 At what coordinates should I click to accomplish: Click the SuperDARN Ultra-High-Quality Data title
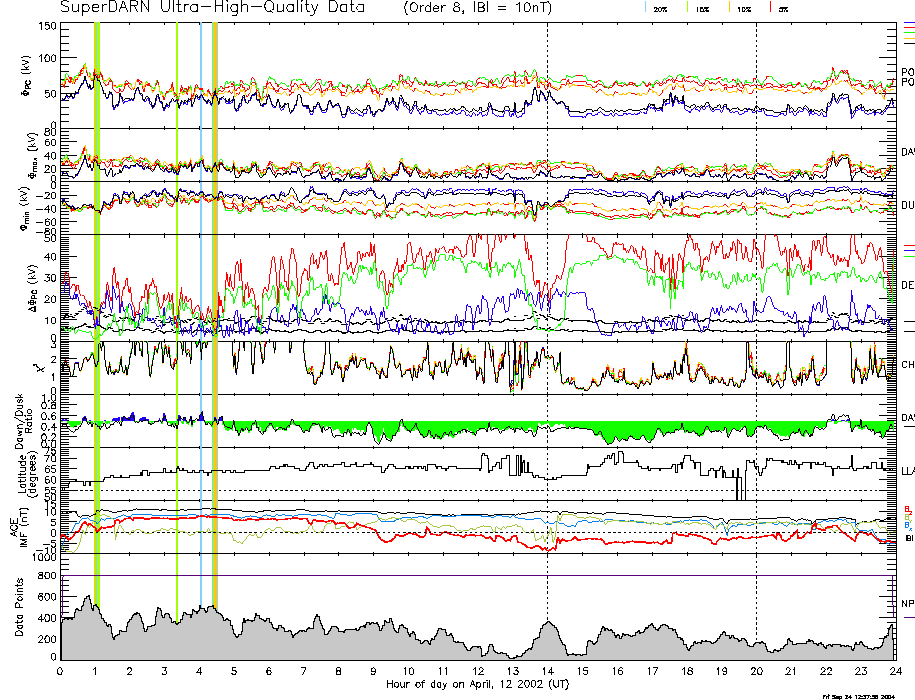(x=213, y=8)
